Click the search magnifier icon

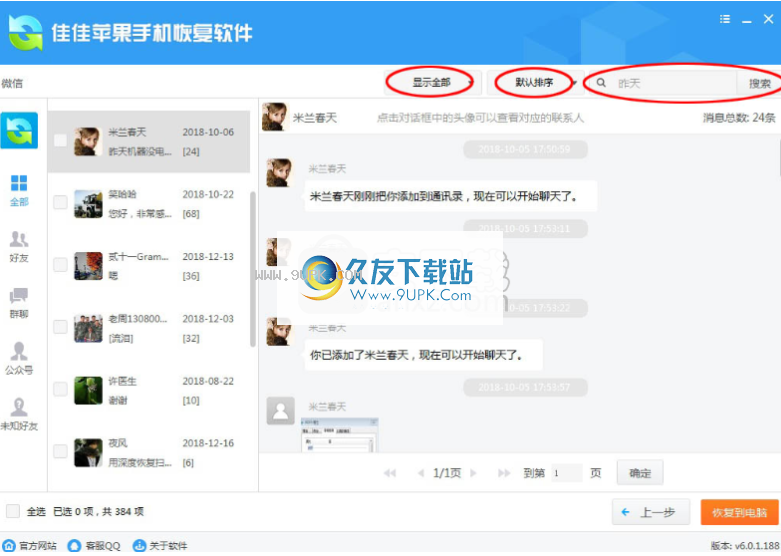601,83
